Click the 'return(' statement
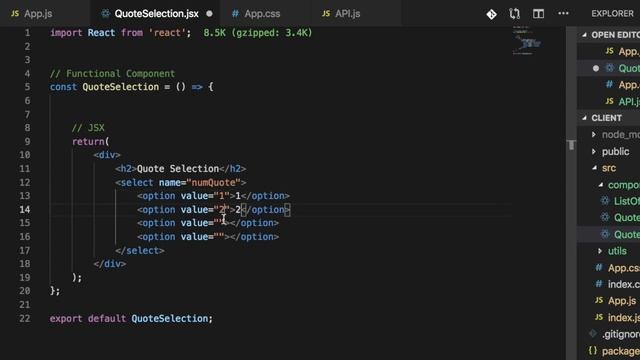Screen dimensions: 640x360 coord(91,142)
